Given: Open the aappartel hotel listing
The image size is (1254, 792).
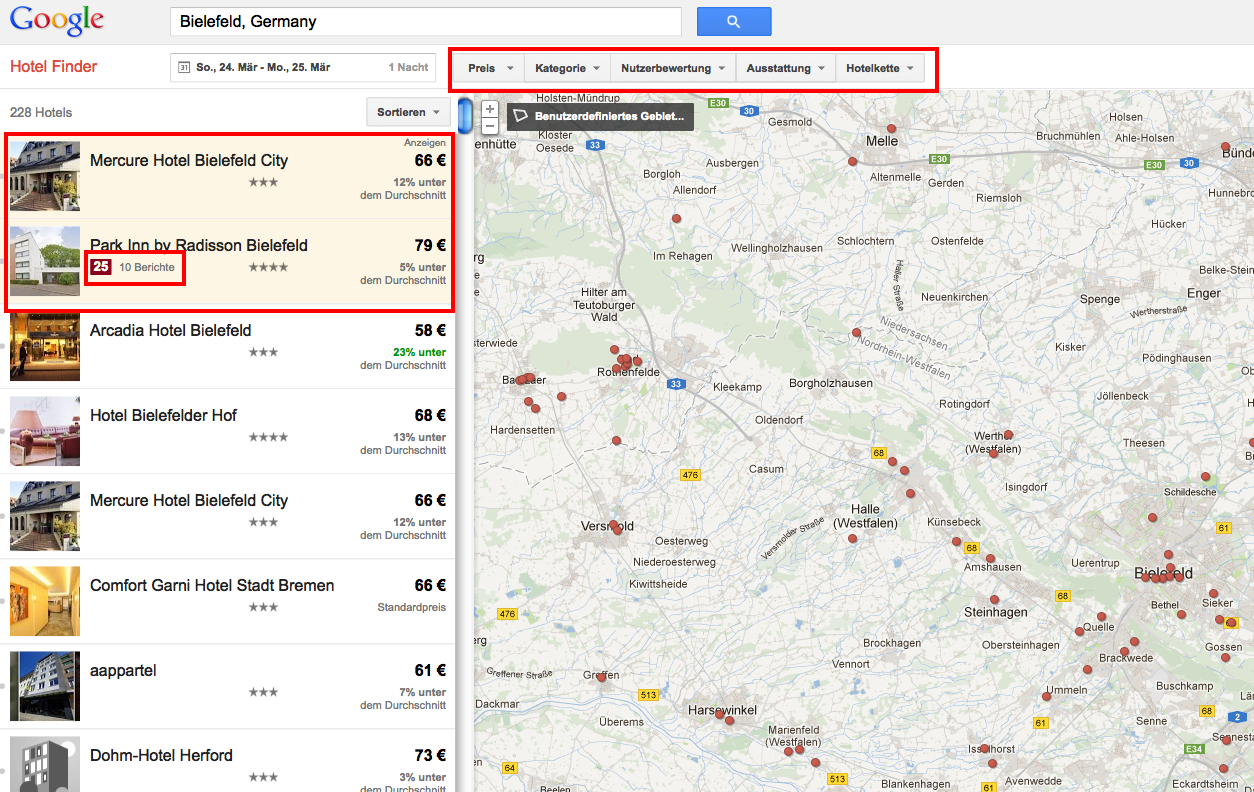Looking at the screenshot, I should tap(123, 670).
